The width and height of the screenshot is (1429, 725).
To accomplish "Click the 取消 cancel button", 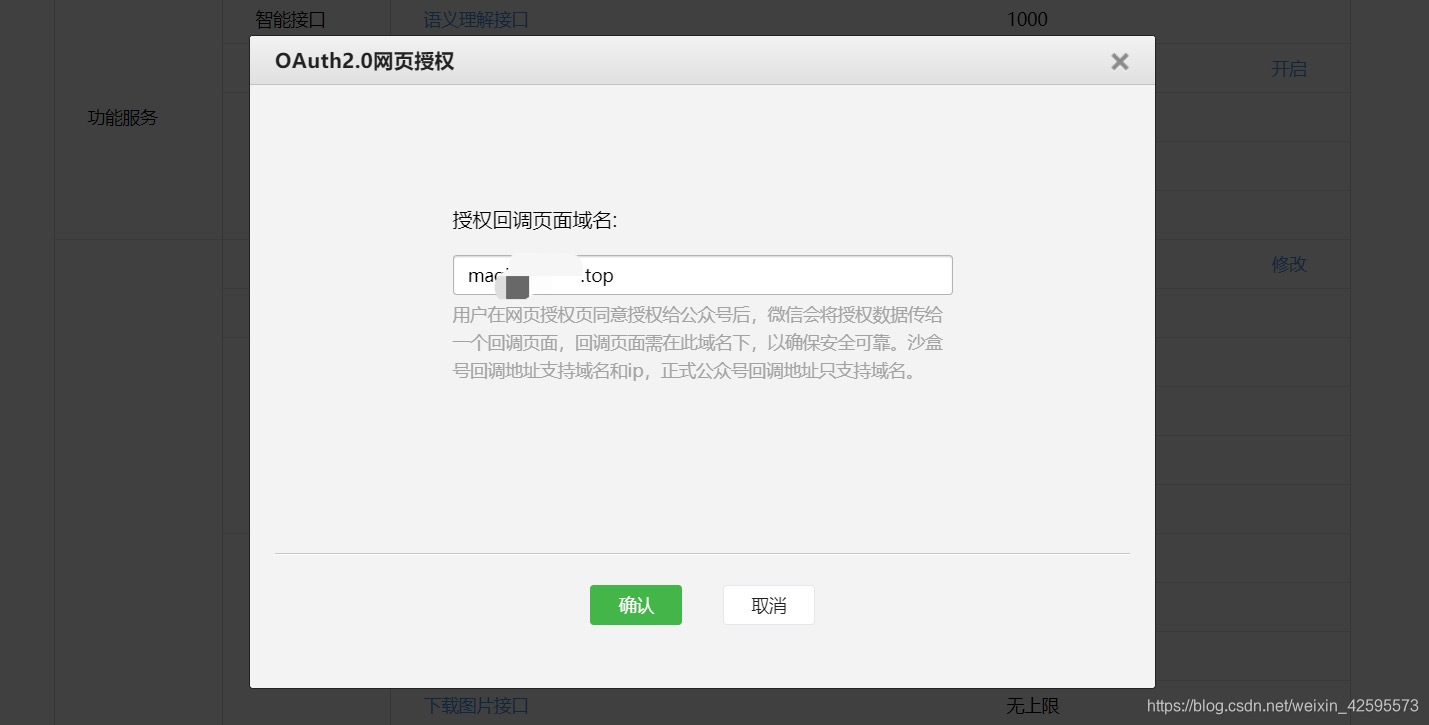I will [x=768, y=604].
